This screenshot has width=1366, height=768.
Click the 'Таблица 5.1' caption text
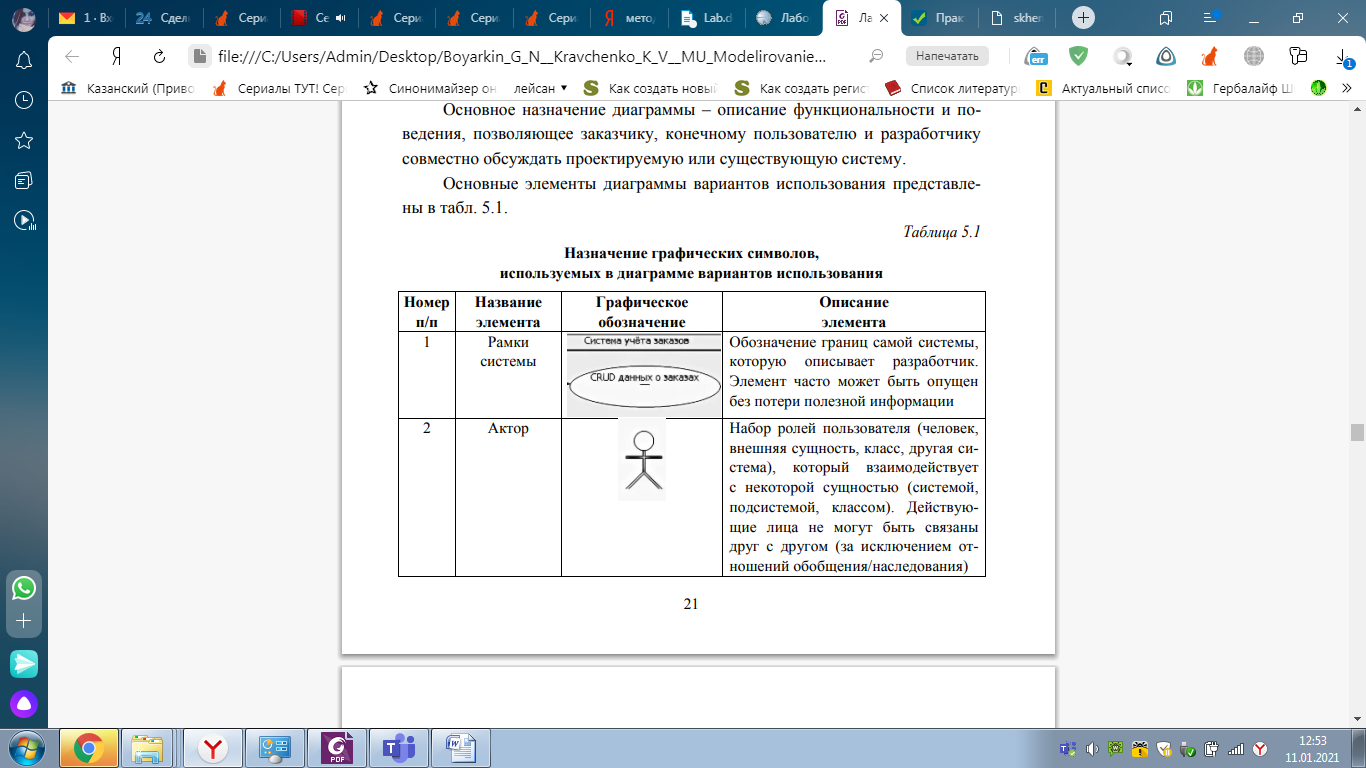tap(941, 232)
